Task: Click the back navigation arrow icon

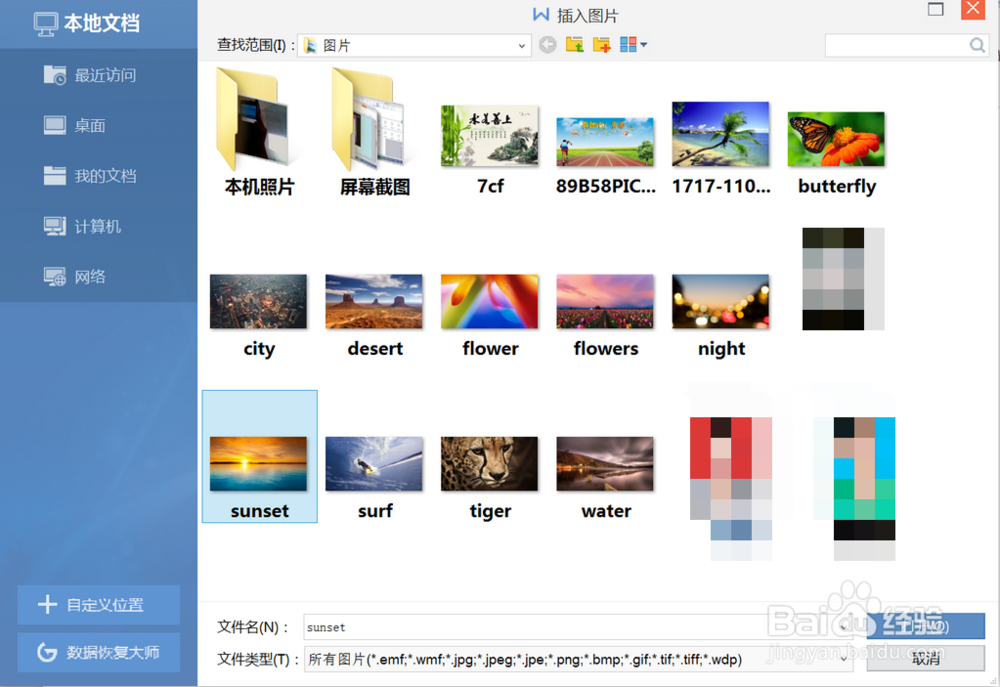Action: (547, 45)
